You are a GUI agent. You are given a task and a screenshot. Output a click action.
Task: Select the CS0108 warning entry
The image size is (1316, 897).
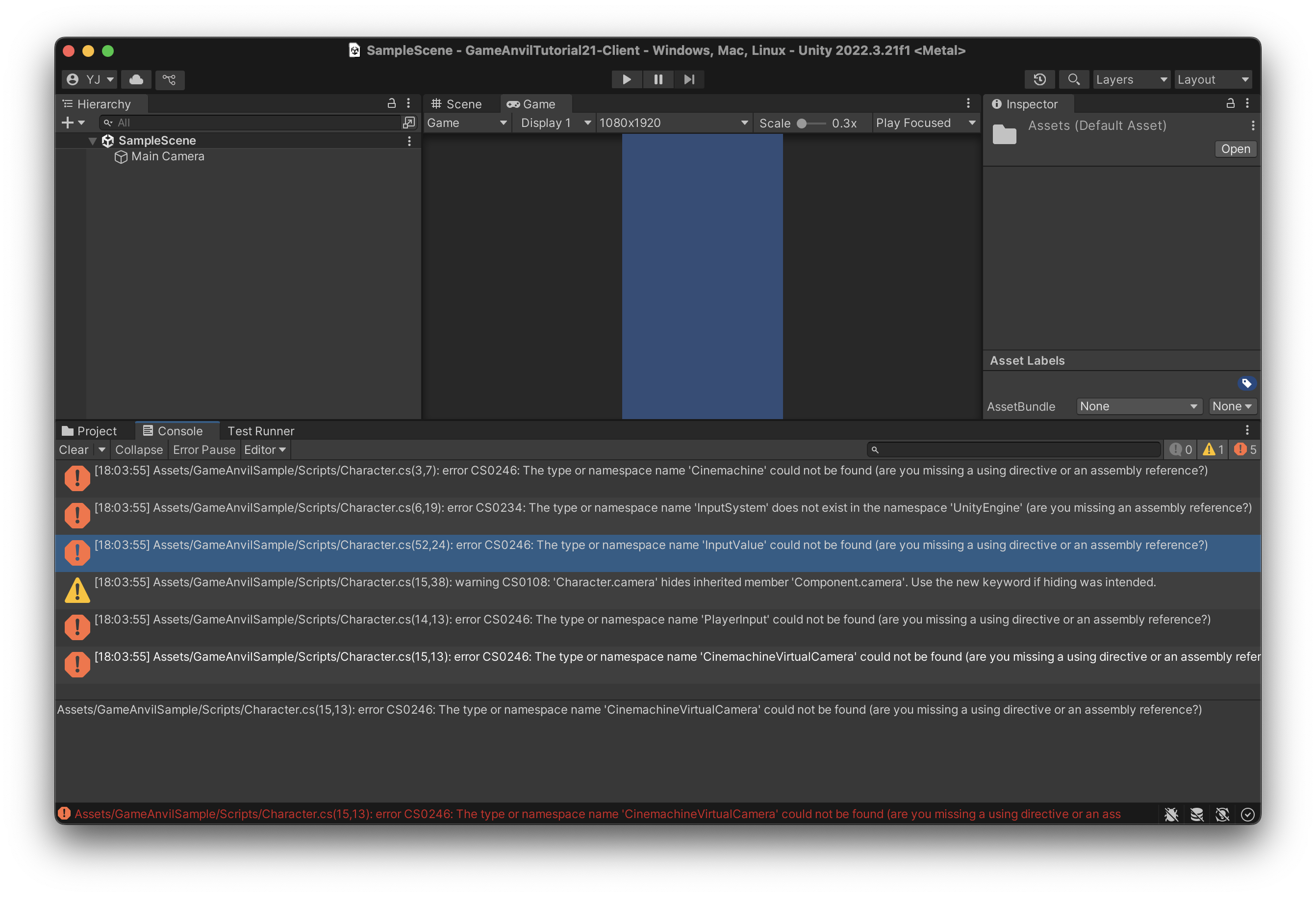click(x=658, y=591)
